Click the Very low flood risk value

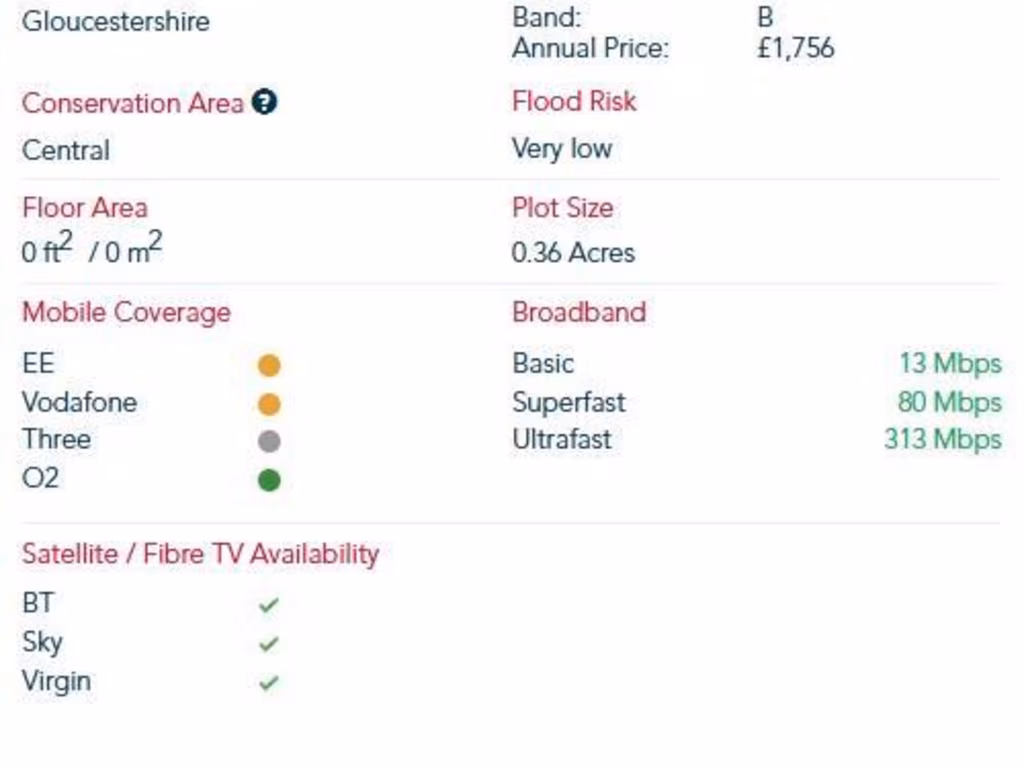click(561, 149)
